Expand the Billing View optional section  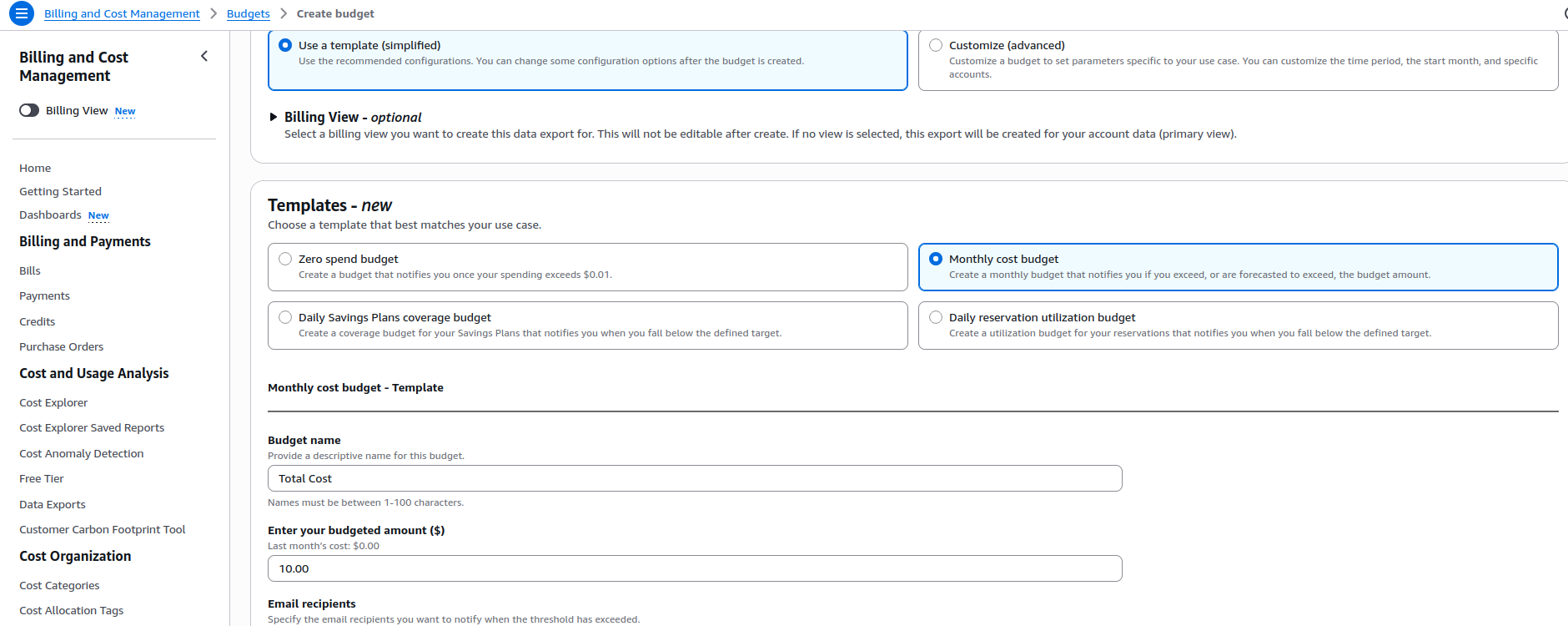click(273, 117)
